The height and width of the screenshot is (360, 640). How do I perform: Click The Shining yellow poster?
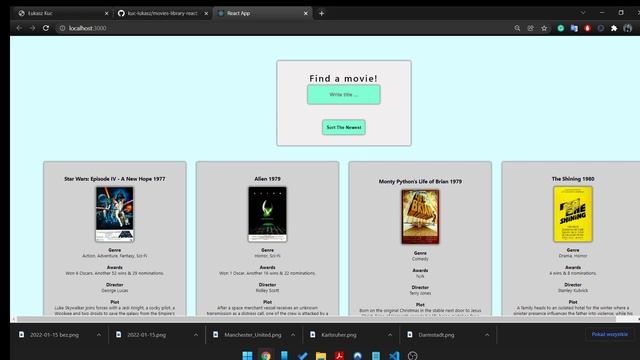point(573,214)
